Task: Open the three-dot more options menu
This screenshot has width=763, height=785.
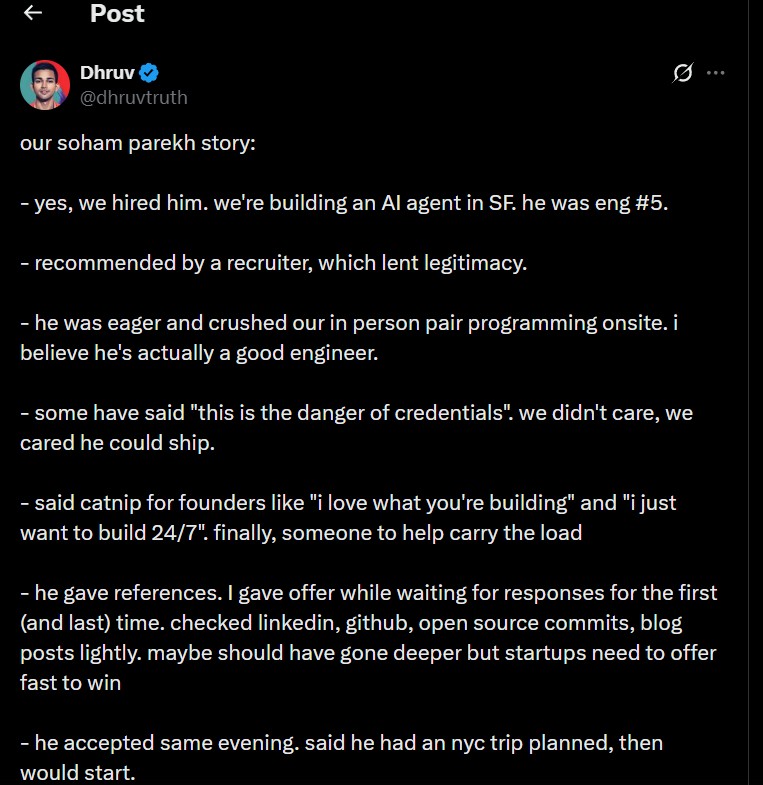Action: pos(715,73)
